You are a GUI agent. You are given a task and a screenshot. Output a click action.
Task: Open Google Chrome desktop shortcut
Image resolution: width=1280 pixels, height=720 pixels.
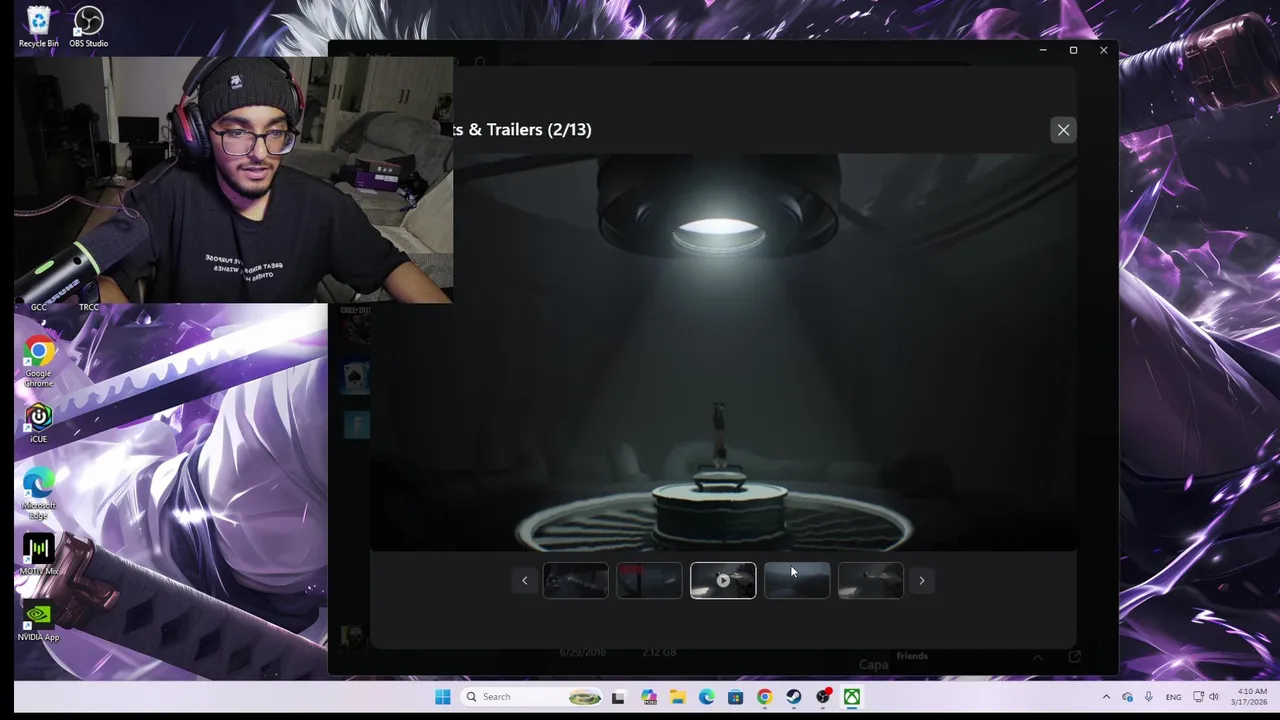point(38,362)
